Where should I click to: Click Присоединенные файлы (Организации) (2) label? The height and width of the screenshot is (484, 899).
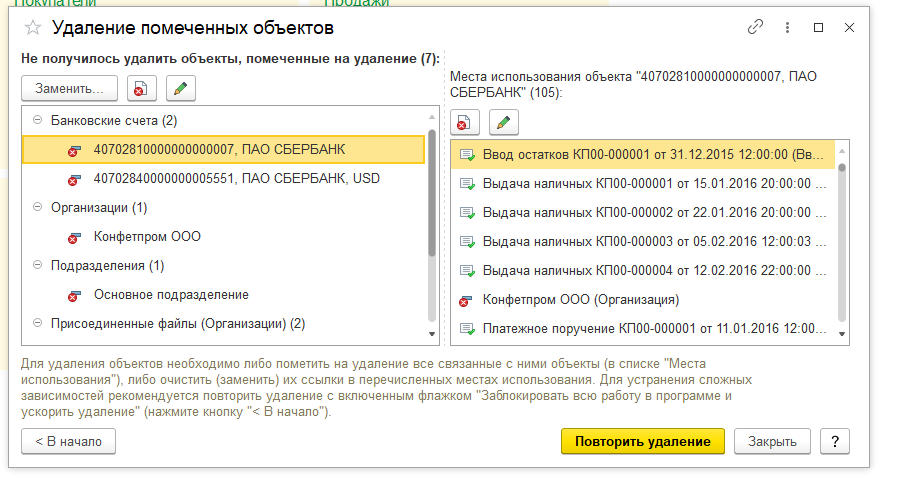(x=178, y=323)
